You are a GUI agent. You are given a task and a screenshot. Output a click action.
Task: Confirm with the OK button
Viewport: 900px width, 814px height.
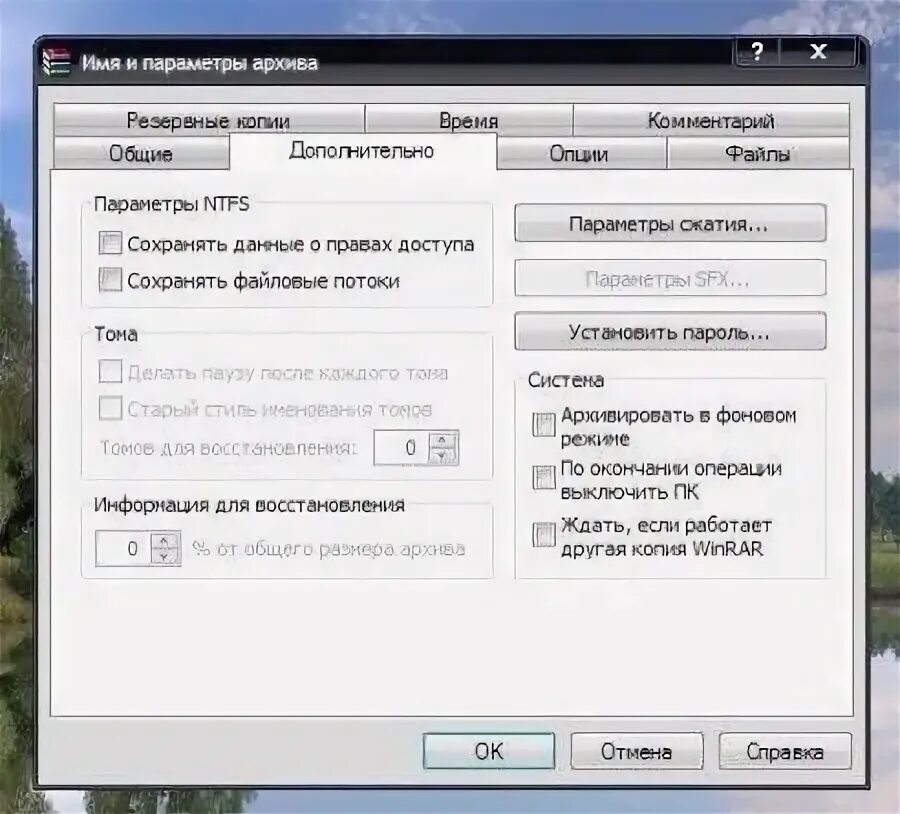[489, 751]
